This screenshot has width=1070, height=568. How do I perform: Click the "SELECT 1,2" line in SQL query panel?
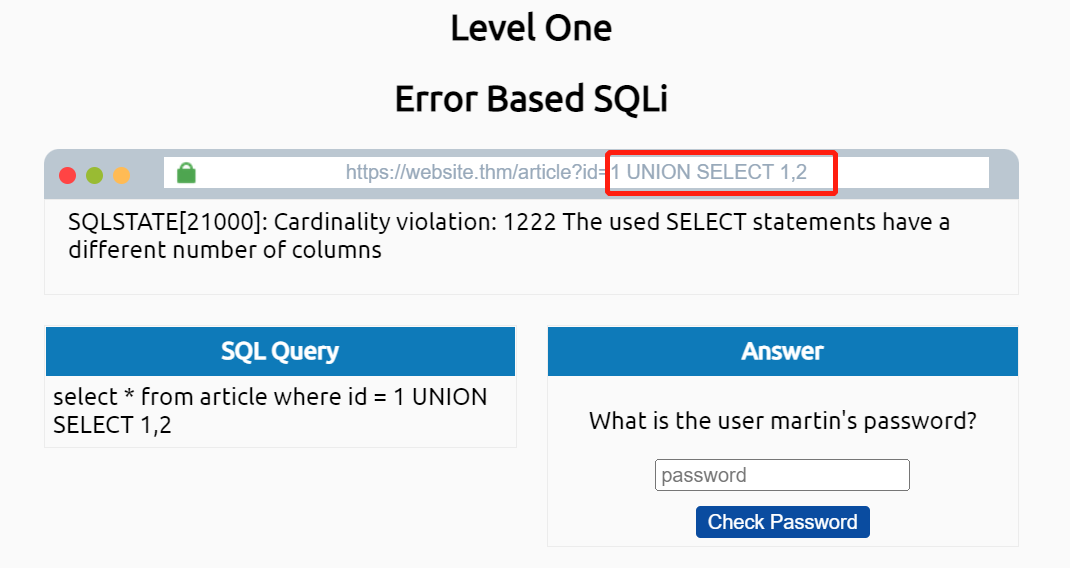[x=112, y=425]
